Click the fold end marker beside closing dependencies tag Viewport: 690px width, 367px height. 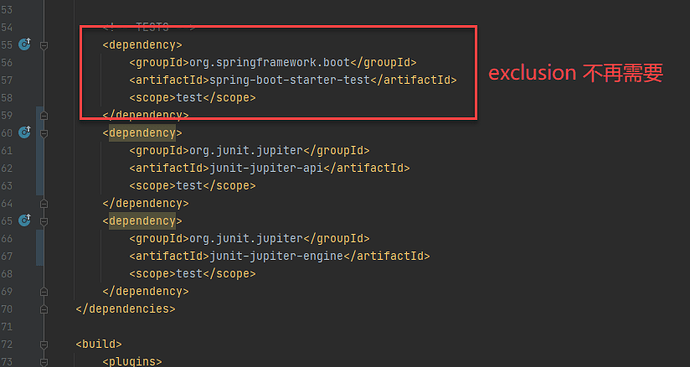44,309
